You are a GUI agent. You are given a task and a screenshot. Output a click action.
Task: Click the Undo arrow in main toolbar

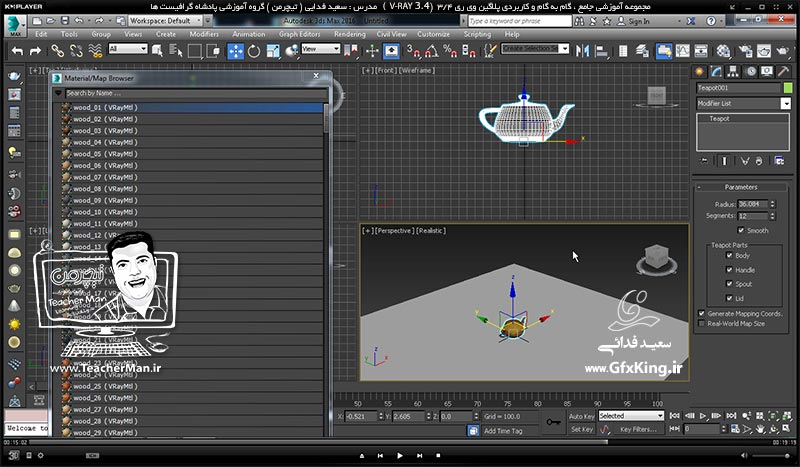17,51
